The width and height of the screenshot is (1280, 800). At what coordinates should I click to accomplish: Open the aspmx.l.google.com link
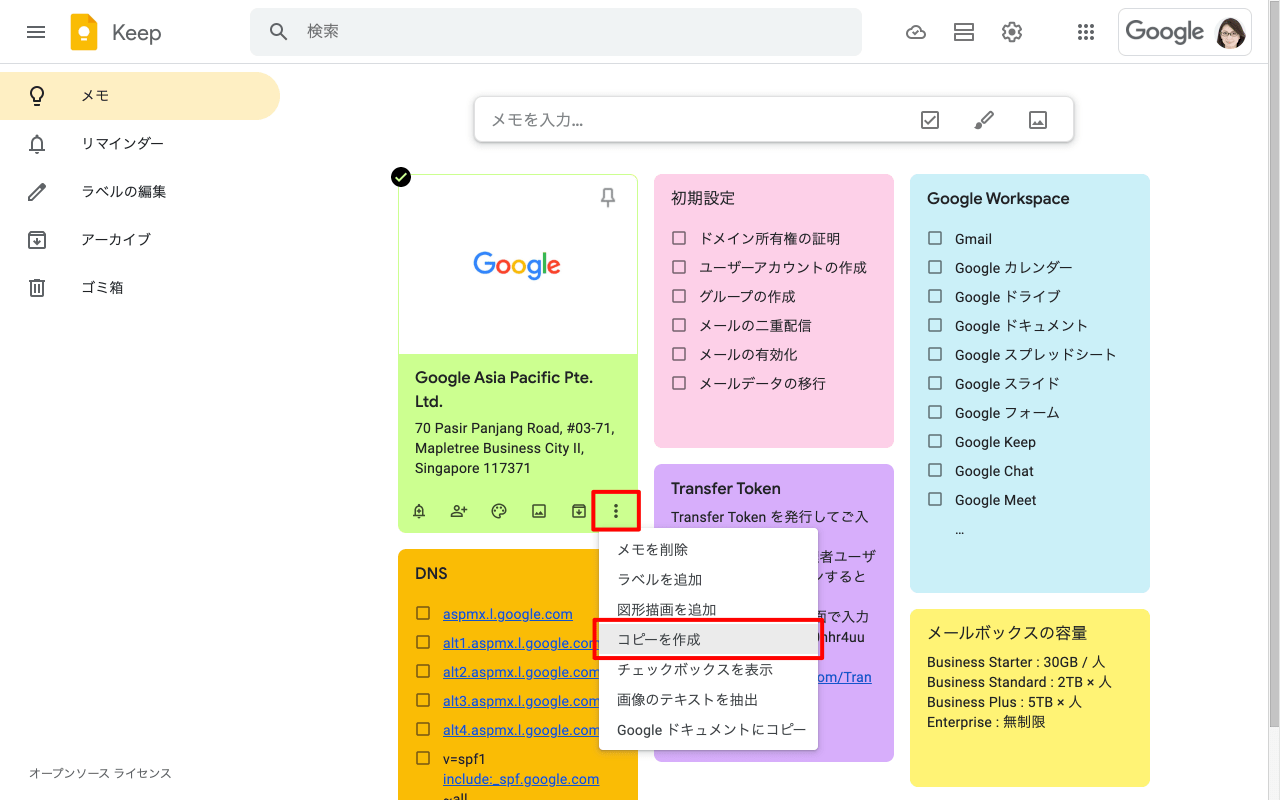pos(508,614)
